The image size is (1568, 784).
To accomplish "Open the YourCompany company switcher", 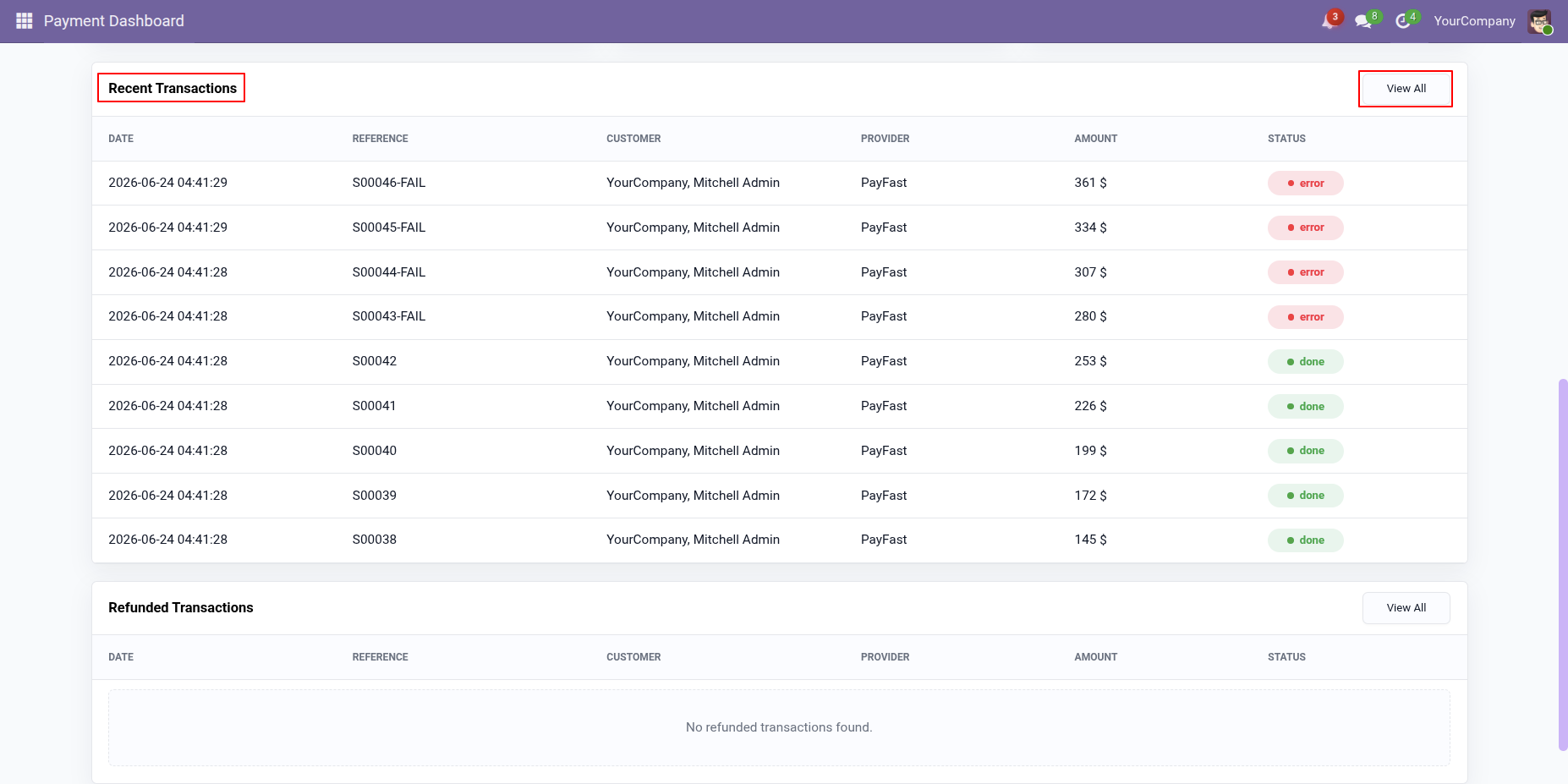I will click(1474, 21).
